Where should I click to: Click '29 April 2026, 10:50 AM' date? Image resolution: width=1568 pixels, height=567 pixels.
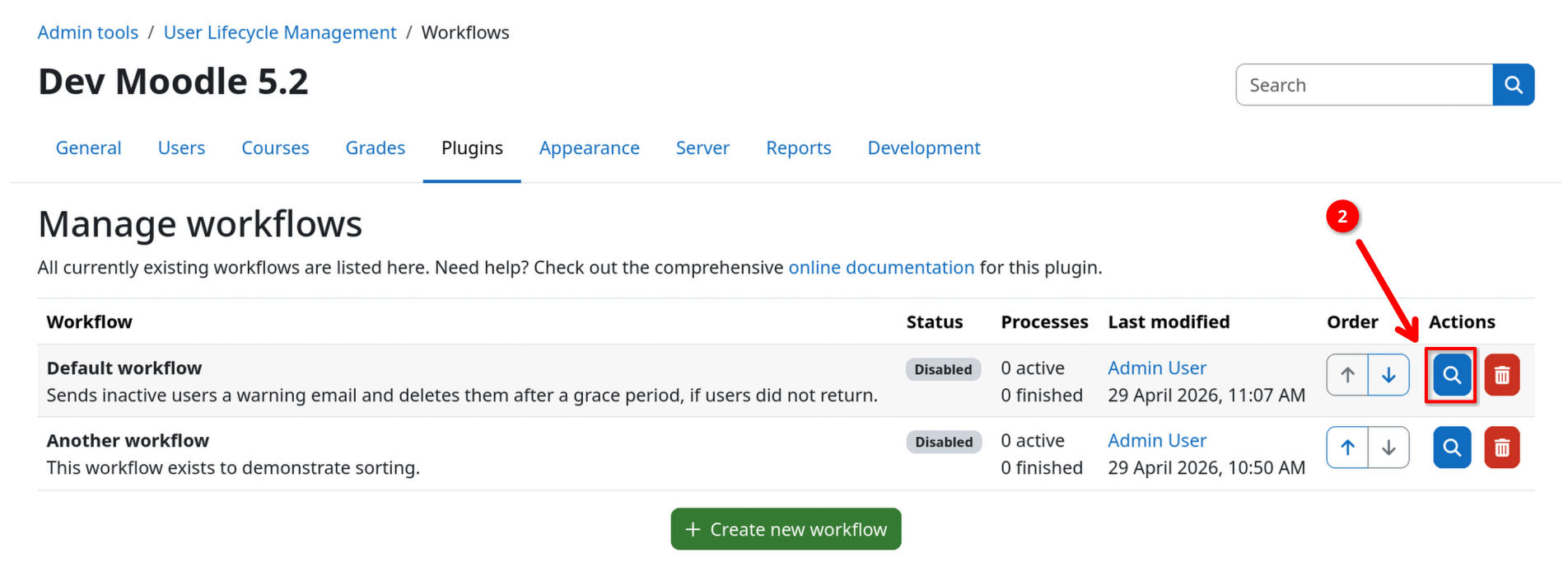coord(1206,468)
